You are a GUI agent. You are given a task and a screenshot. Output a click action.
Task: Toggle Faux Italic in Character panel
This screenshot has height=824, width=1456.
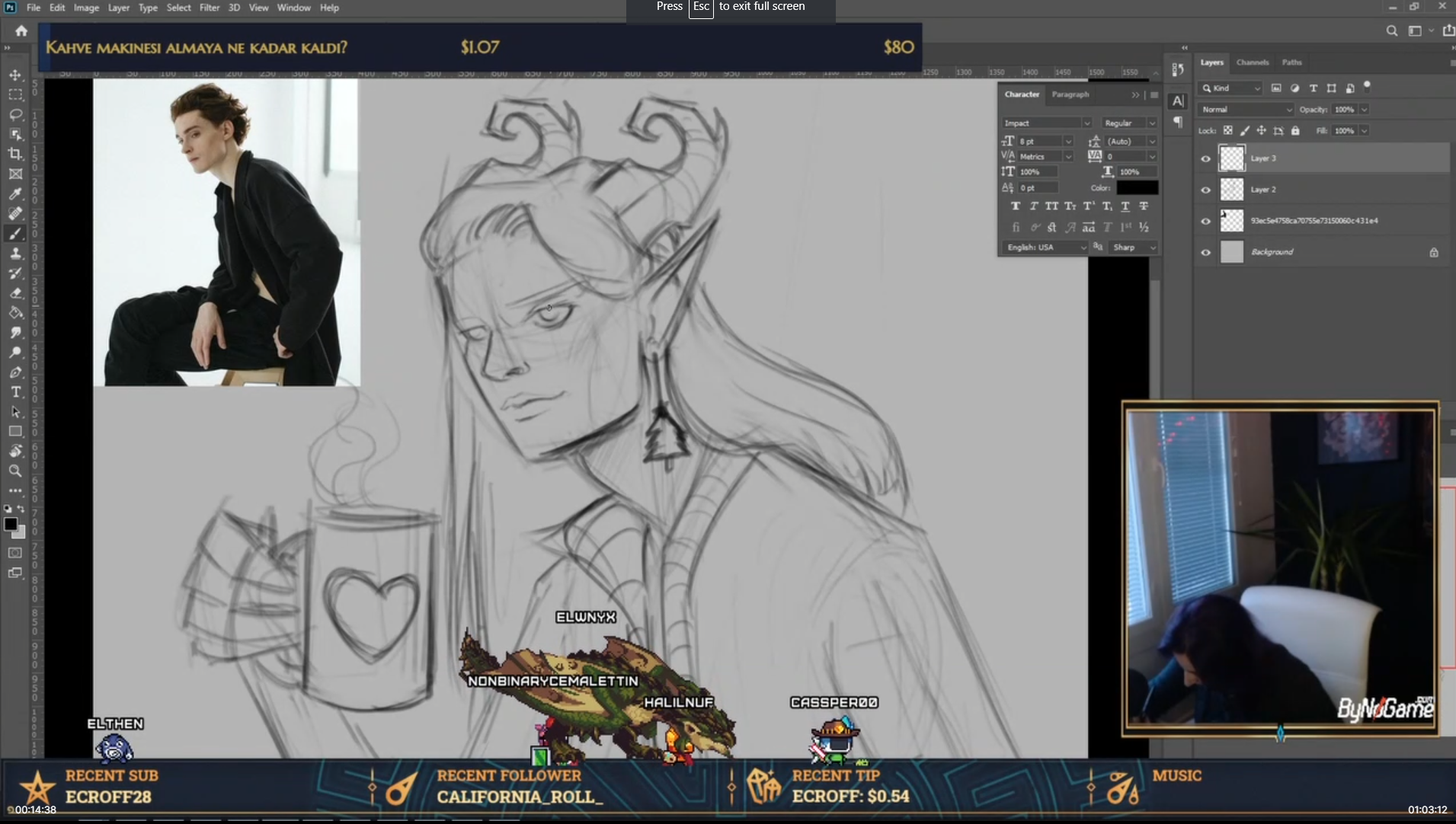click(x=1034, y=206)
